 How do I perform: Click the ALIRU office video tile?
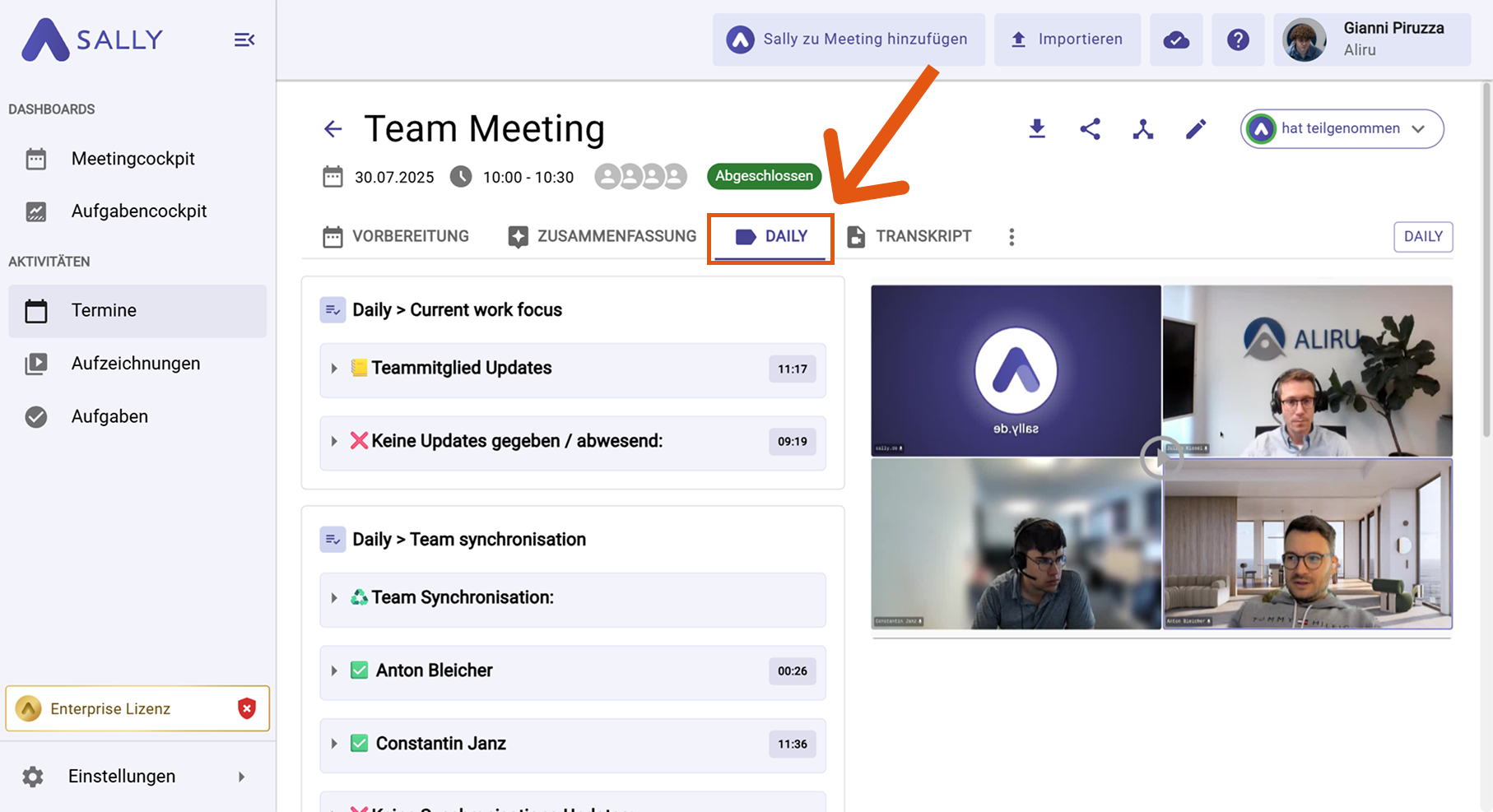[x=1308, y=371]
